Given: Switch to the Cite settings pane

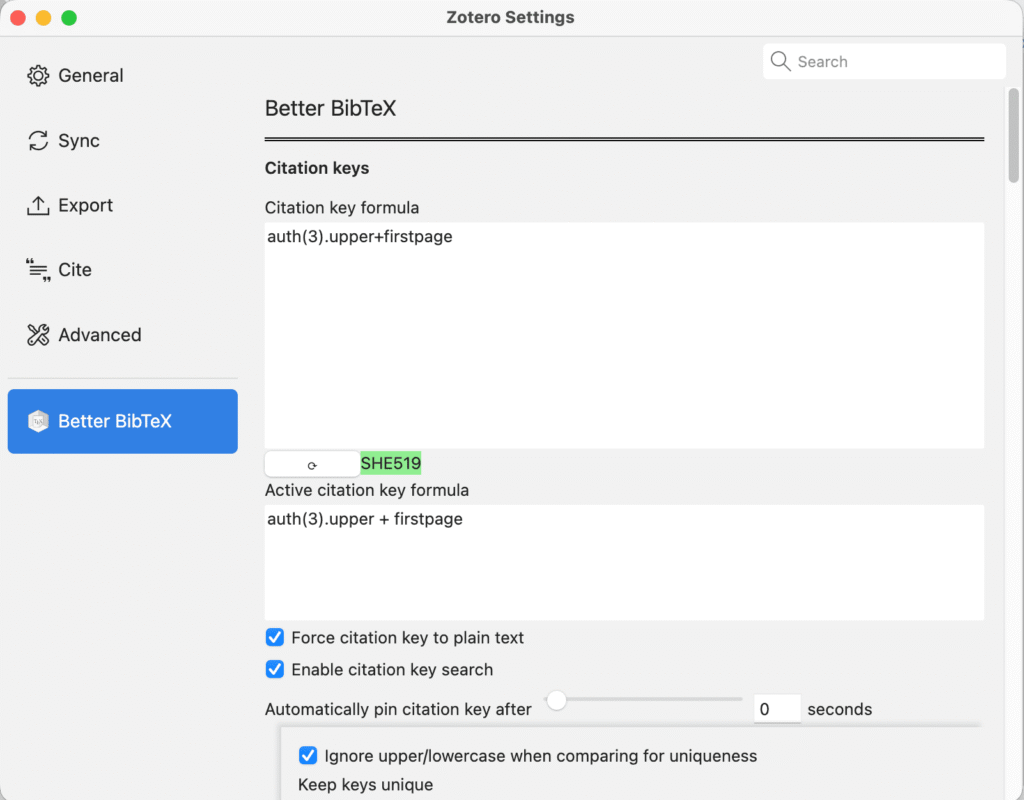Looking at the screenshot, I should (73, 269).
